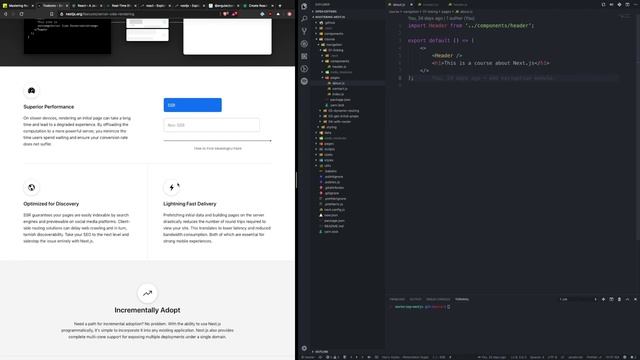Click the browser address bar showing nextjs.org
Screen dimensions: 640x360
[139, 14]
